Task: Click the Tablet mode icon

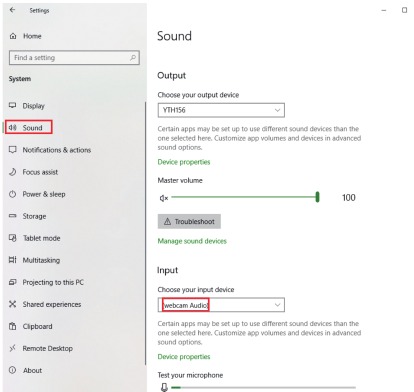Action: 12,238
